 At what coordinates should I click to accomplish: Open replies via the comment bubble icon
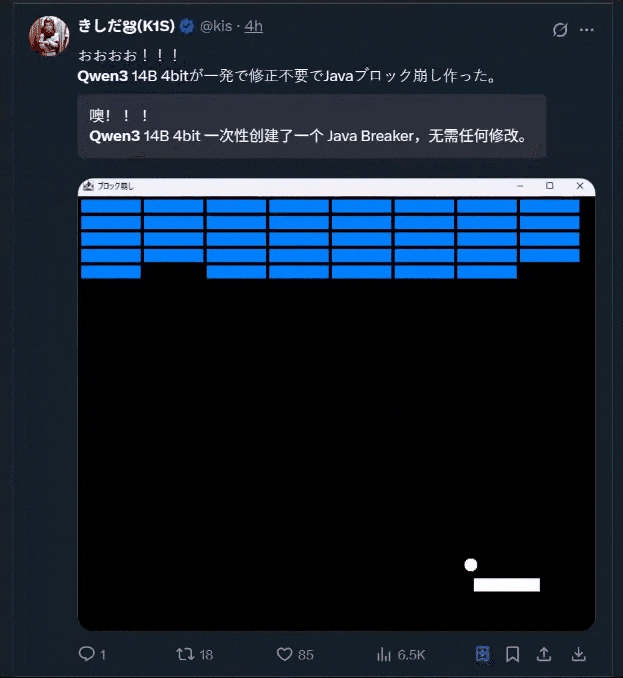86,653
